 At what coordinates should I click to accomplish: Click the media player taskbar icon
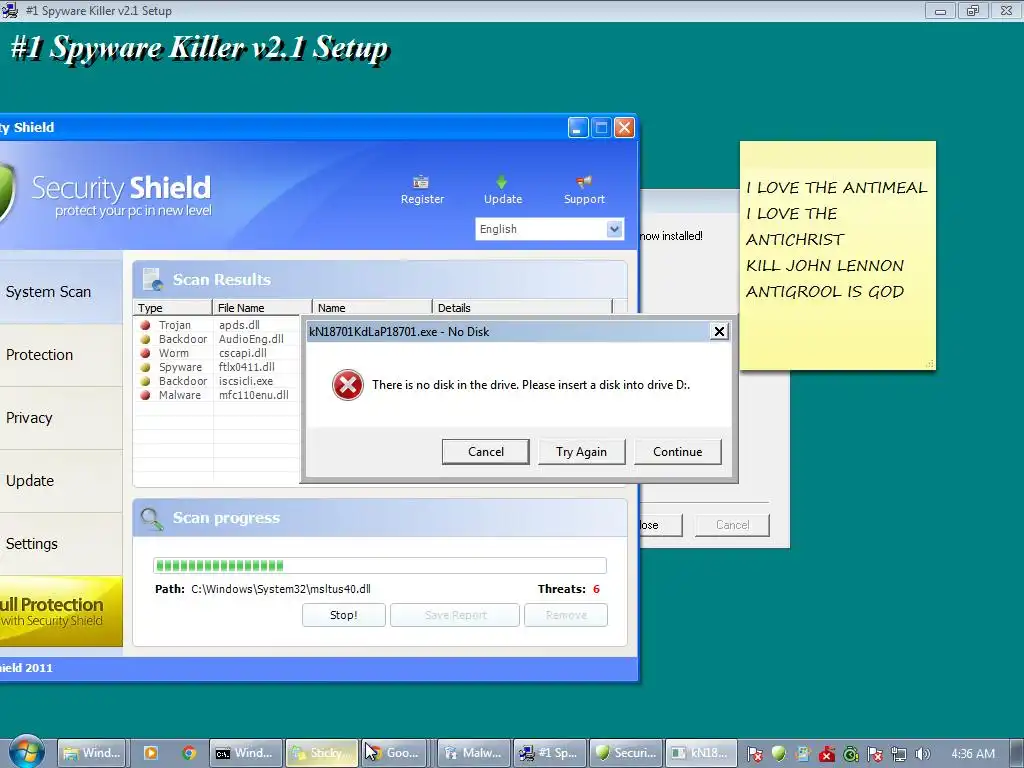click(150, 753)
